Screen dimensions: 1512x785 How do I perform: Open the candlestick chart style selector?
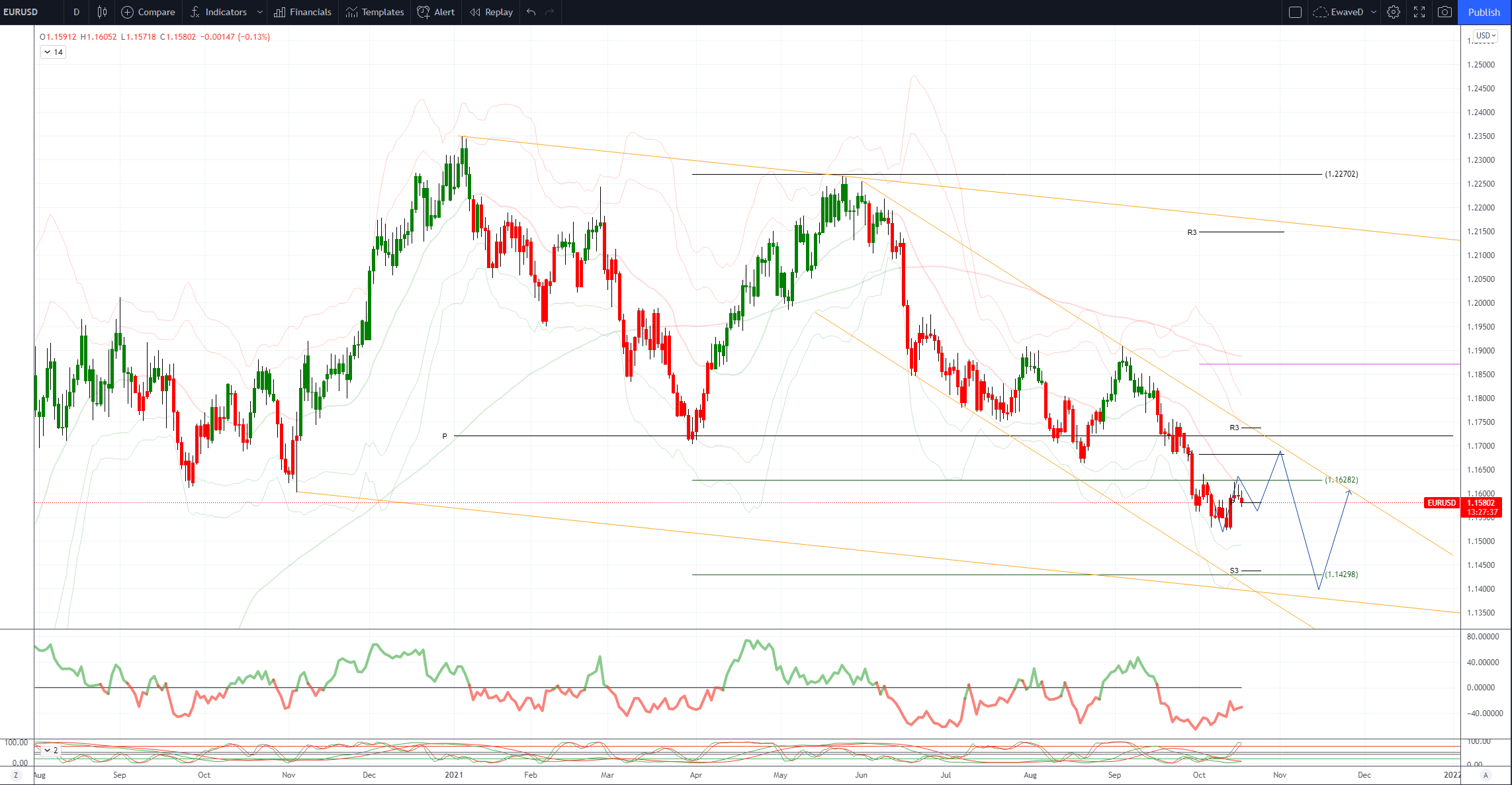tap(102, 12)
